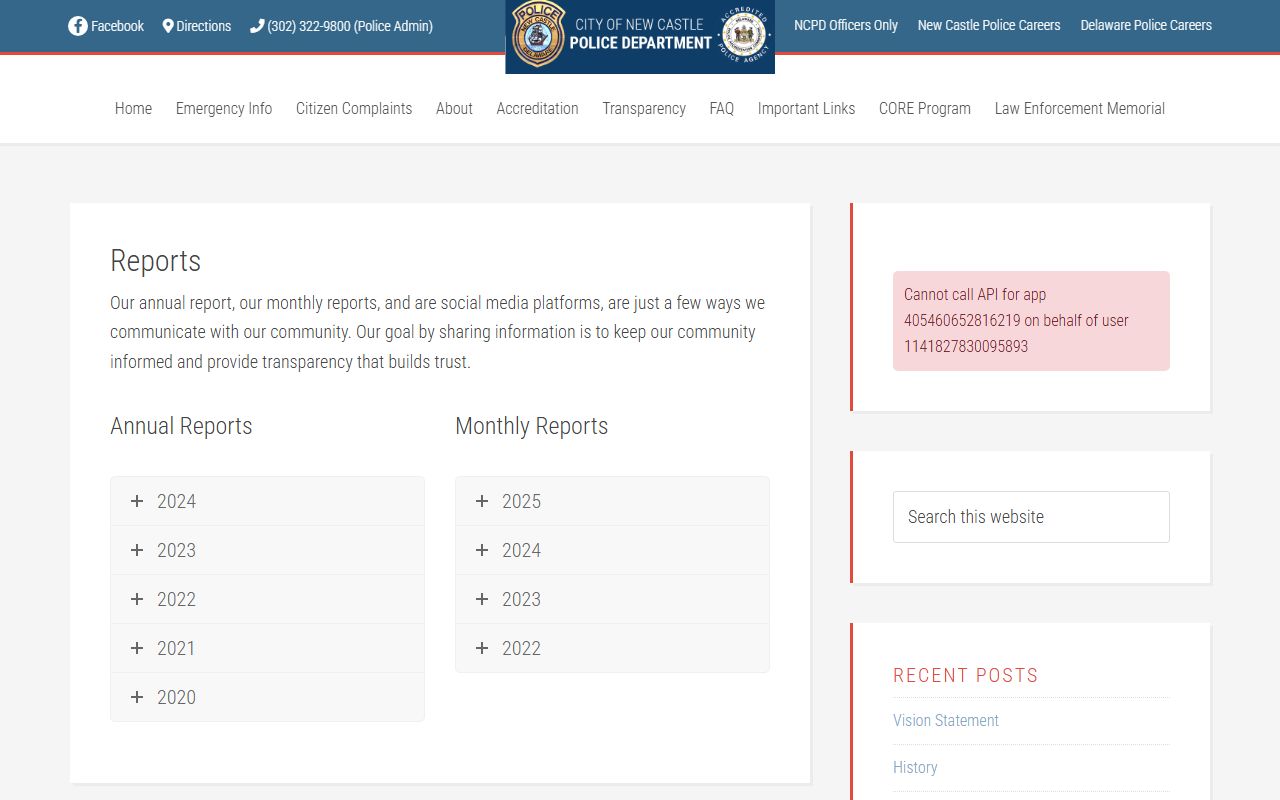Image resolution: width=1280 pixels, height=800 pixels.
Task: Open New Castle Police Careers link
Action: tap(989, 25)
